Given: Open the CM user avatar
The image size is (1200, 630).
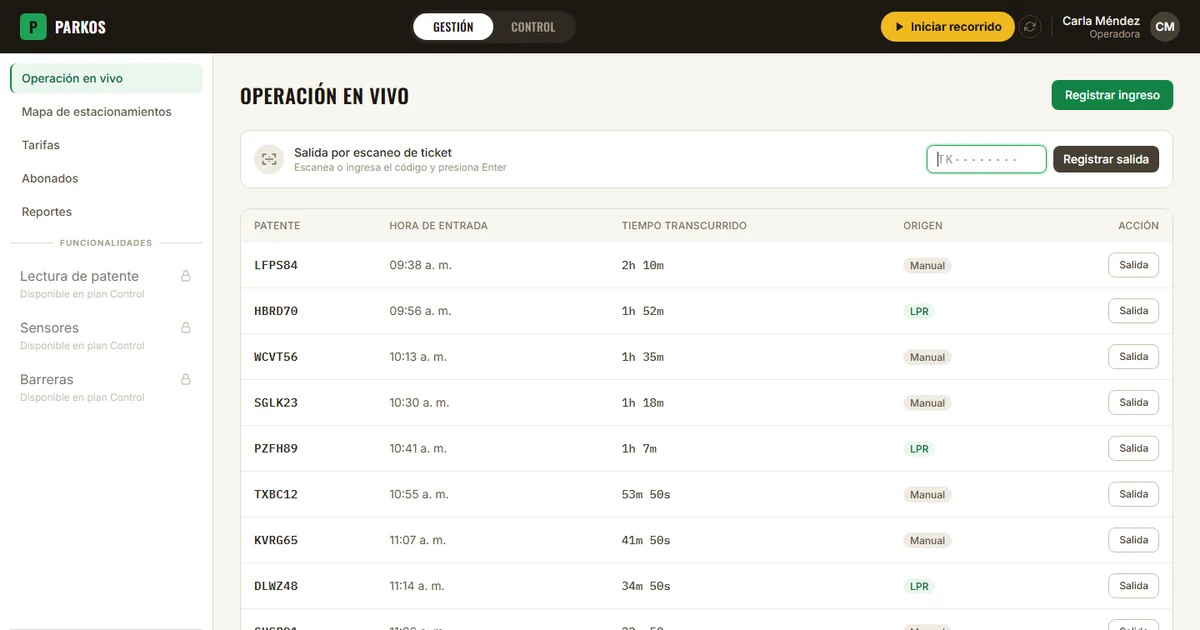Looking at the screenshot, I should click(1165, 27).
